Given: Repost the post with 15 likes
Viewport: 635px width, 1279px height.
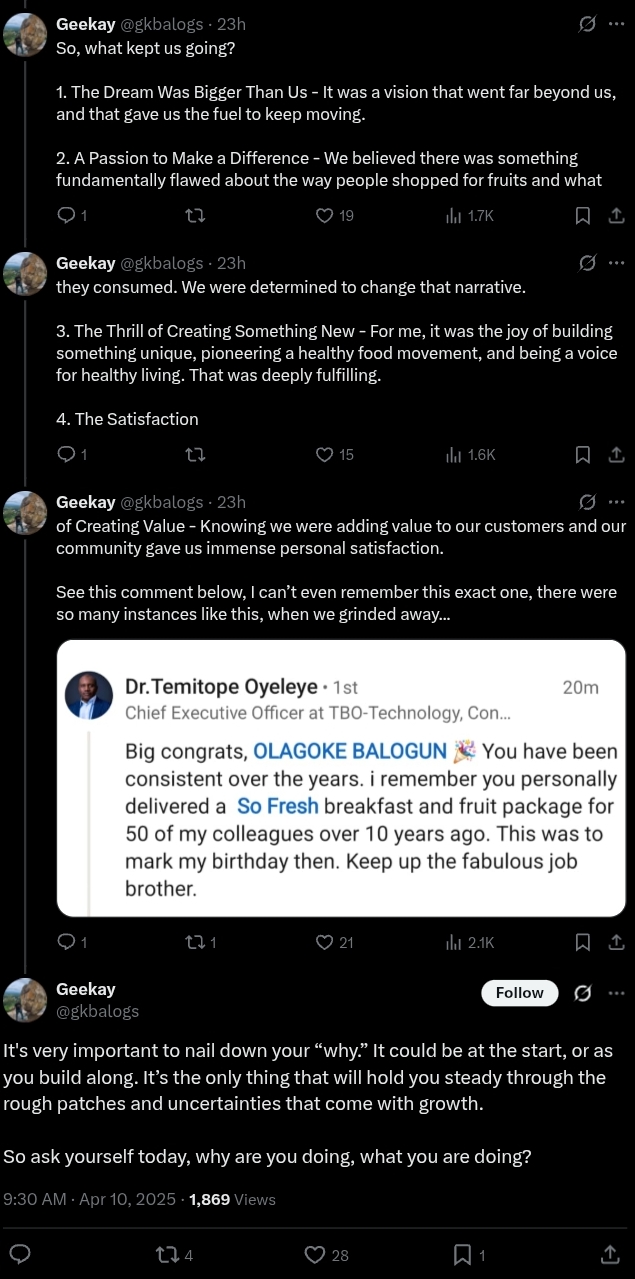Looking at the screenshot, I should [196, 454].
